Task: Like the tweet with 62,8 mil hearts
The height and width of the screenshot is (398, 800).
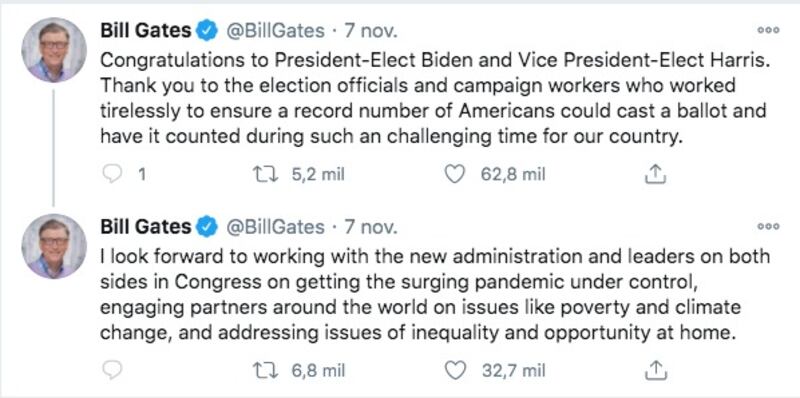Action: coord(455,175)
